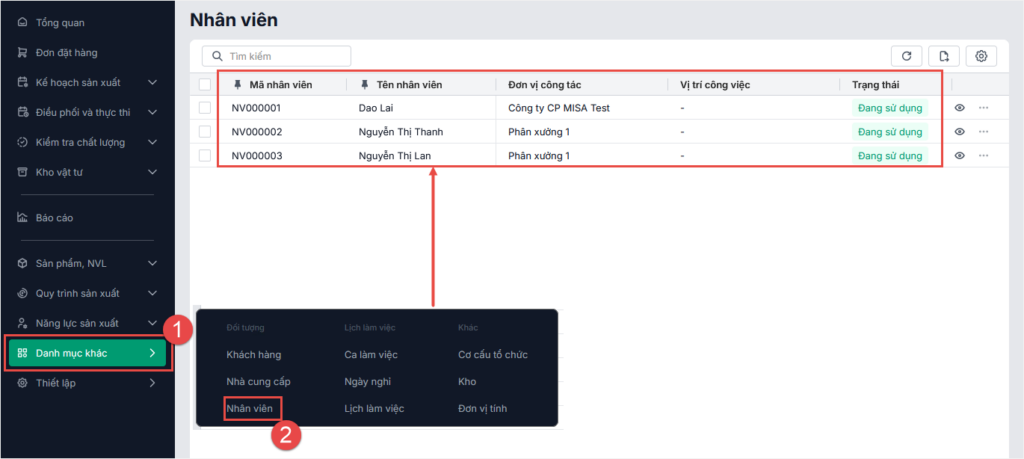Expand Quy trình sản xuất chevron
Viewport: 1024px width, 459px height.
152,294
